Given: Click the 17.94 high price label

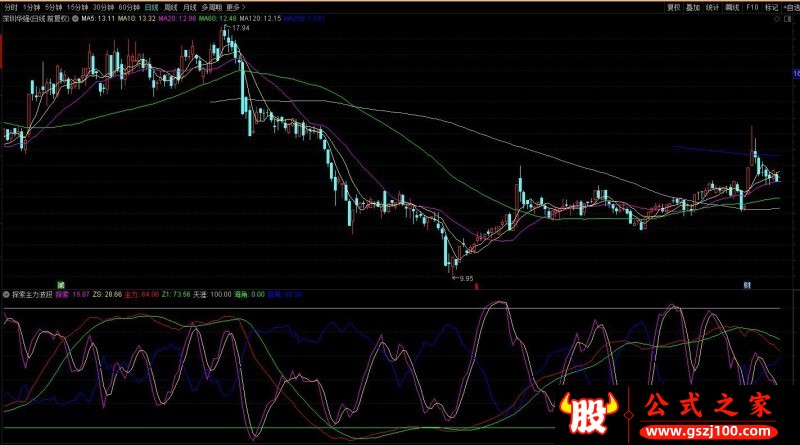Looking at the screenshot, I should pyautogui.click(x=240, y=28).
